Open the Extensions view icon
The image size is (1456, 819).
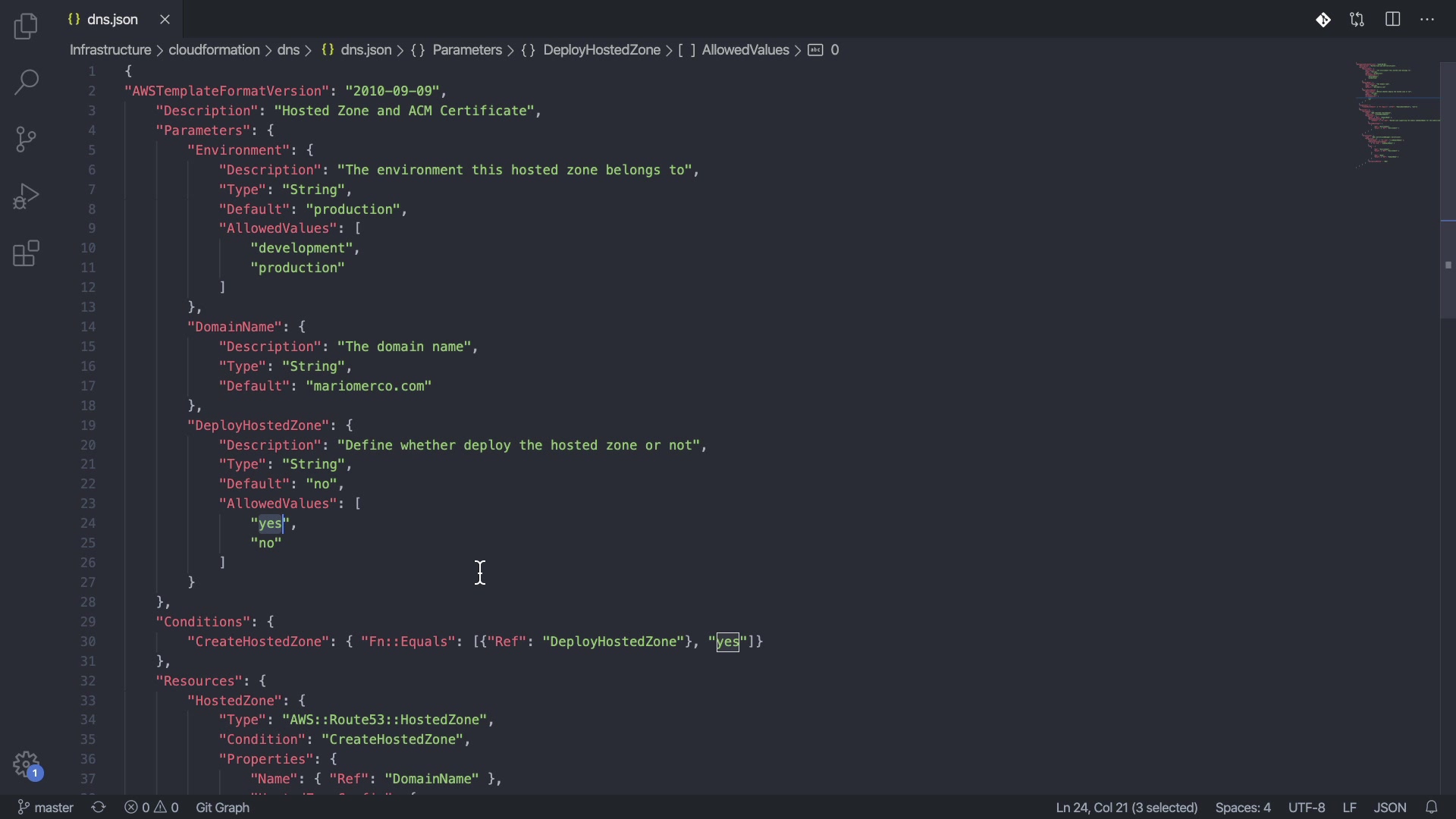(26, 254)
